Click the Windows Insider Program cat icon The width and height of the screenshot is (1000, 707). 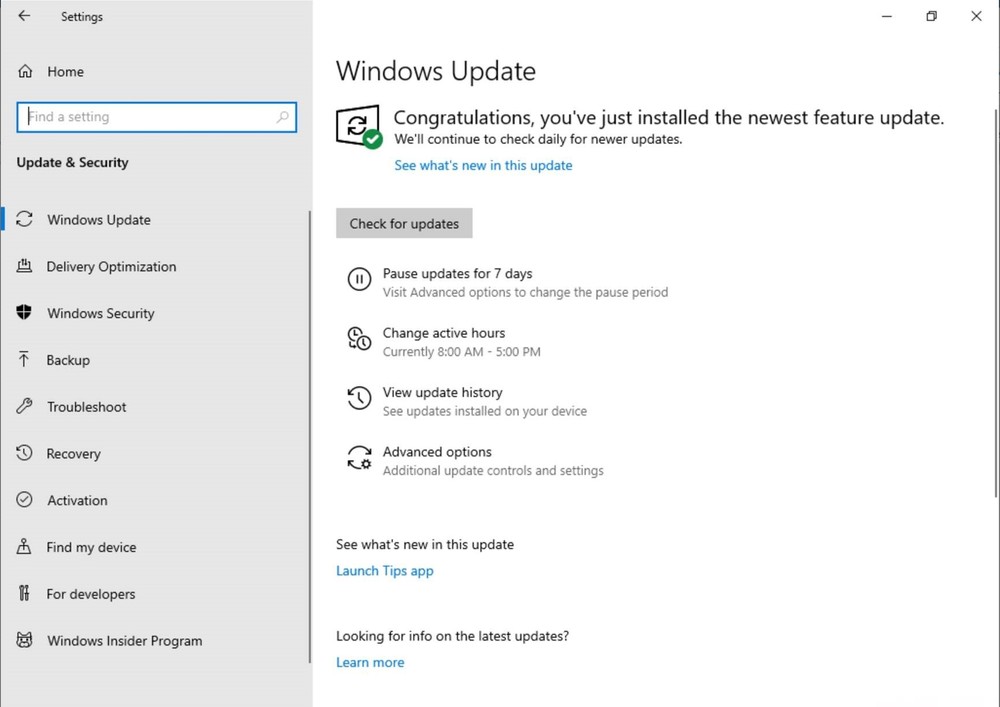24,640
